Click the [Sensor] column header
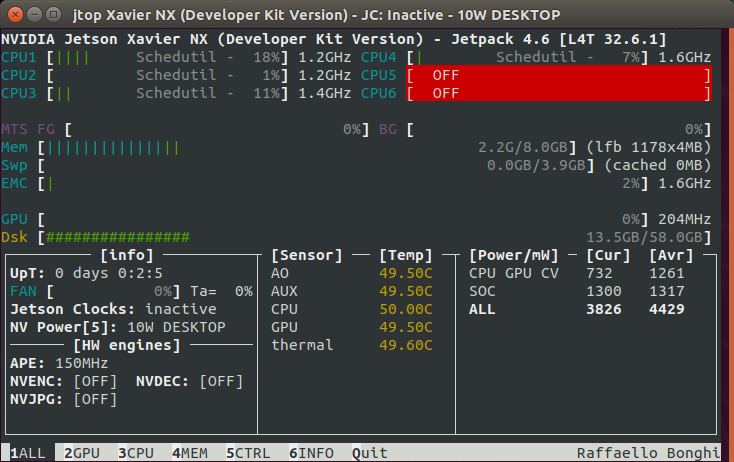Viewport: 734px width, 462px height. point(307,255)
